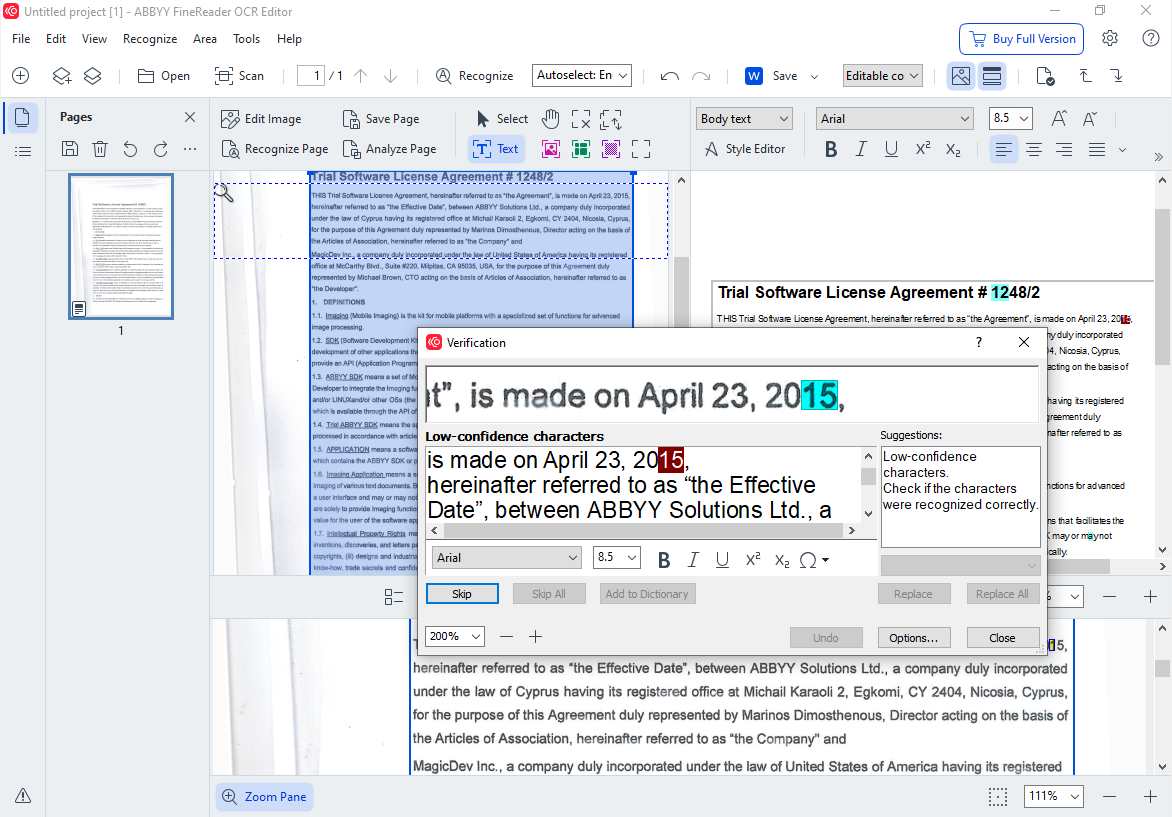Open Style Editor

tap(745, 149)
